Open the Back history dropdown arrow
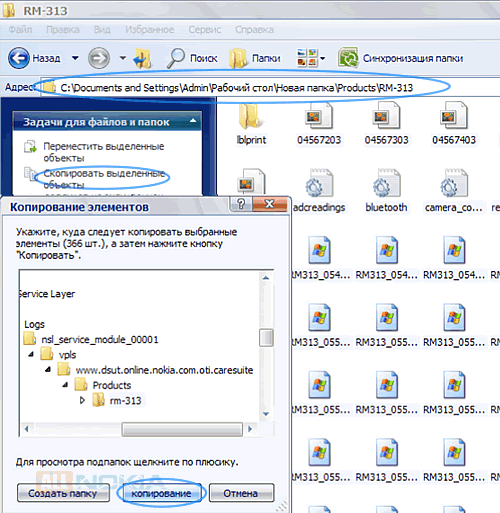 tap(75, 58)
